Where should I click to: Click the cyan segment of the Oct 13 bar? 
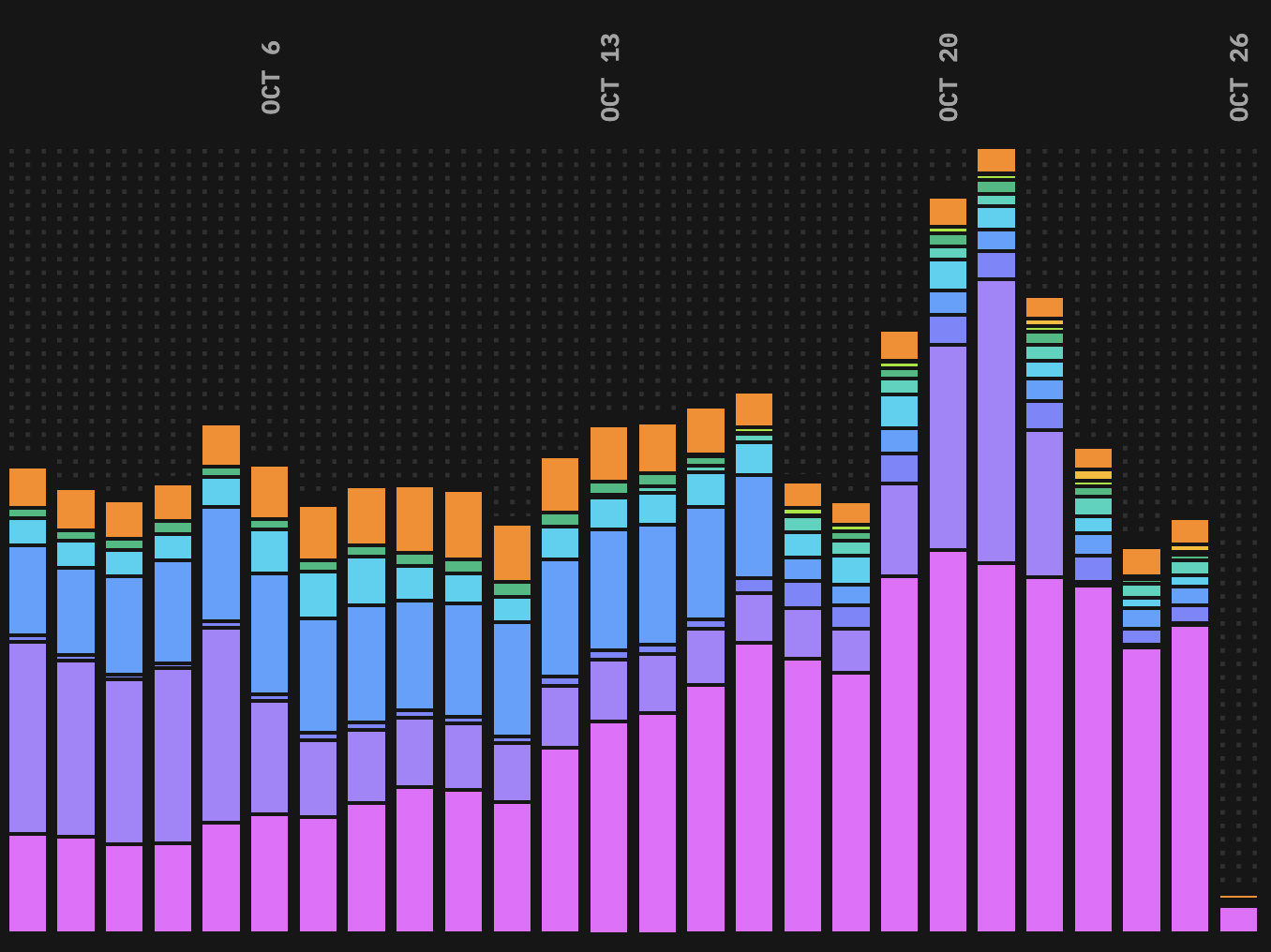tap(608, 513)
